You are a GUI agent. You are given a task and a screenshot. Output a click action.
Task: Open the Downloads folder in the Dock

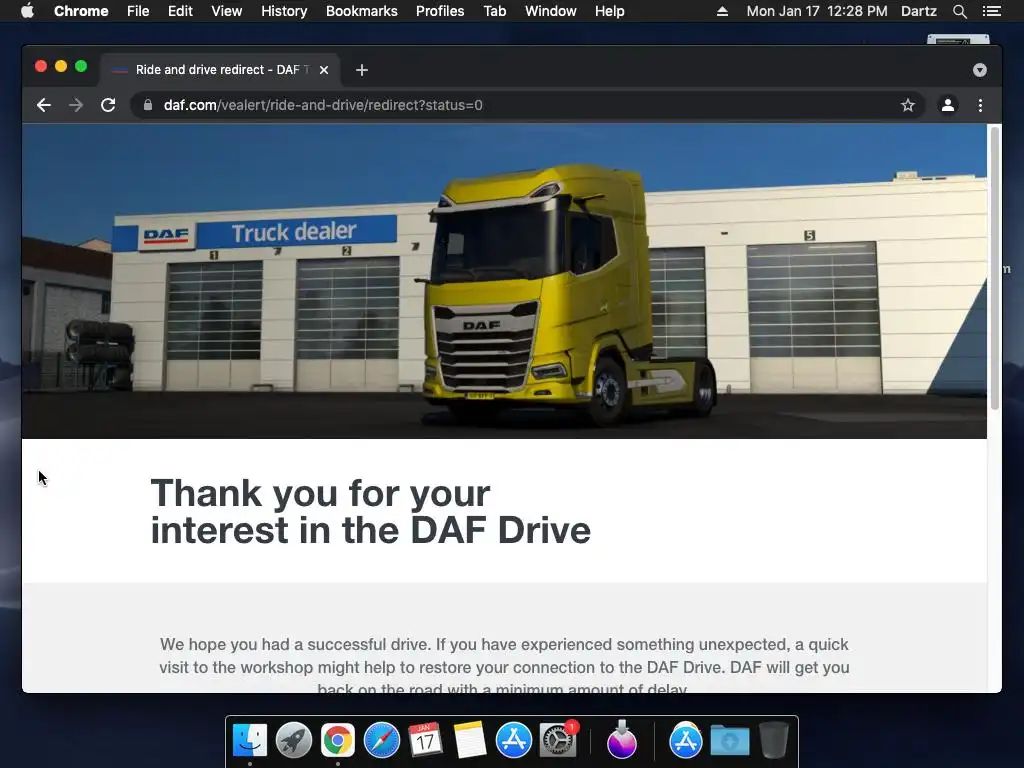point(730,740)
